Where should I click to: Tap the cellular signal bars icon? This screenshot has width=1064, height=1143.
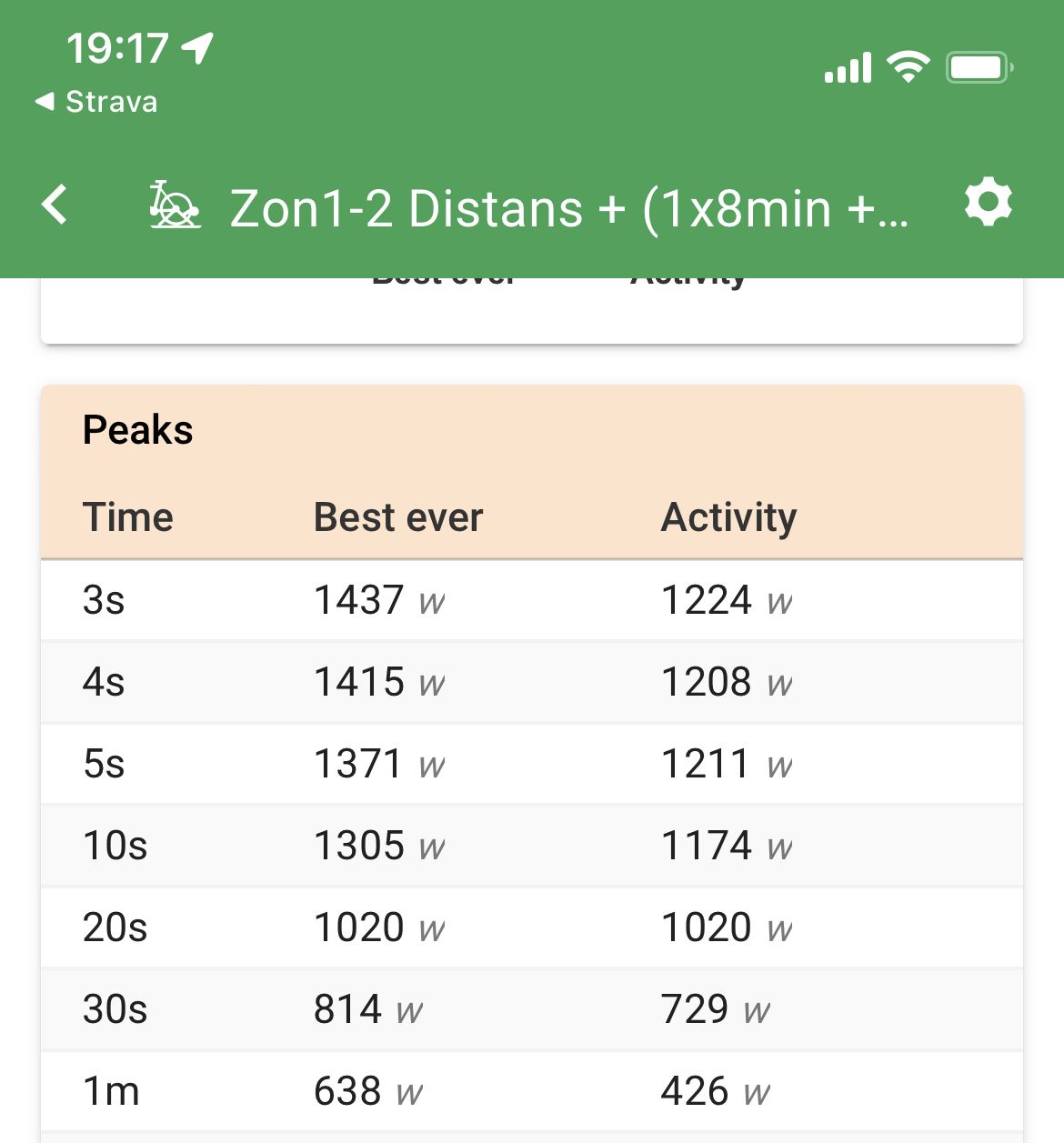[848, 68]
